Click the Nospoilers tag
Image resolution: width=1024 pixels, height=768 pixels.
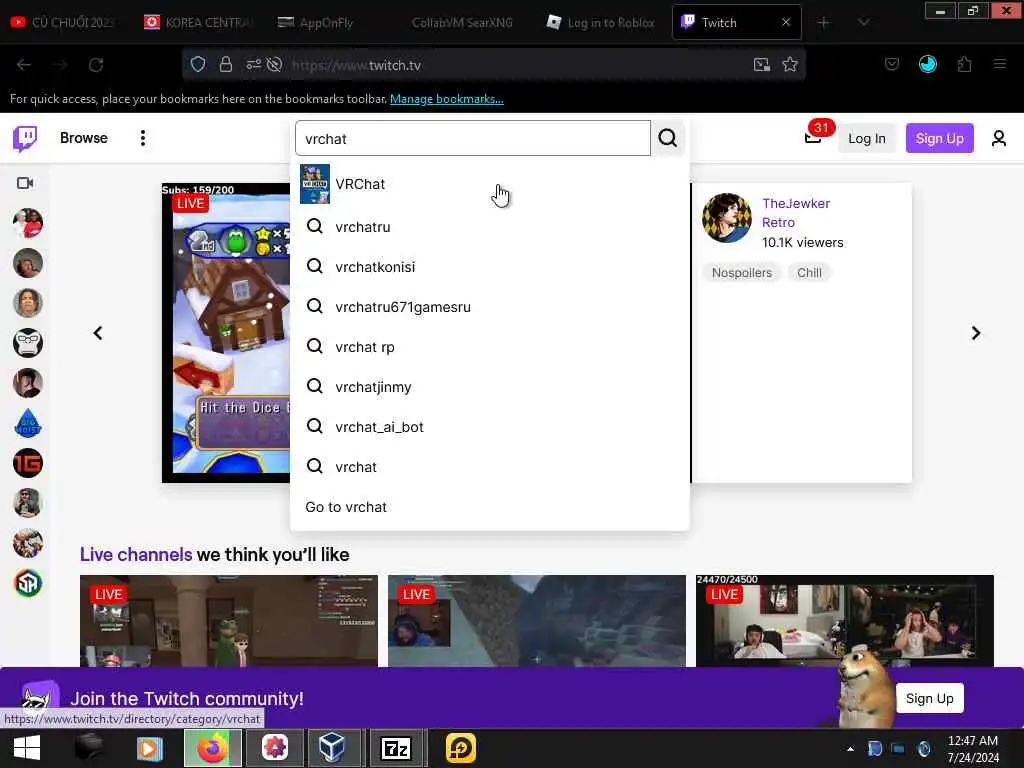(x=741, y=272)
